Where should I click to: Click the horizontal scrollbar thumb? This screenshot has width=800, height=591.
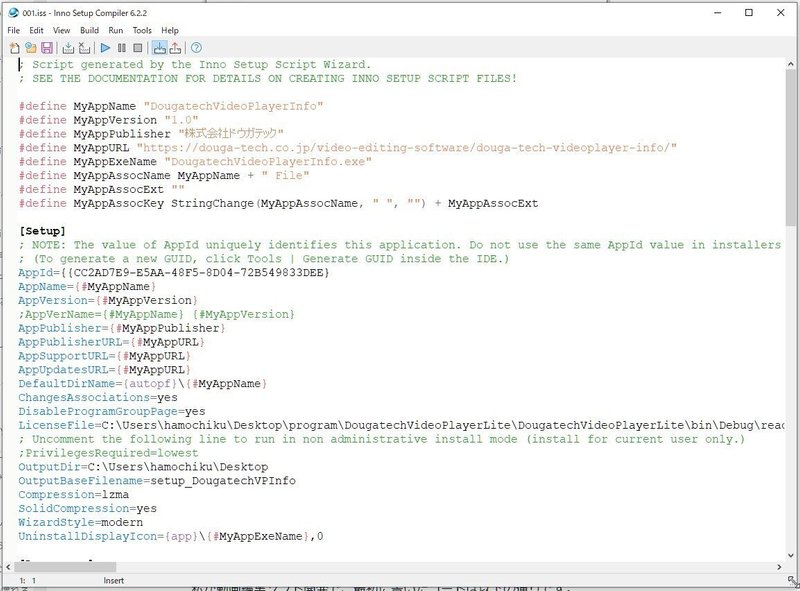tap(65, 567)
